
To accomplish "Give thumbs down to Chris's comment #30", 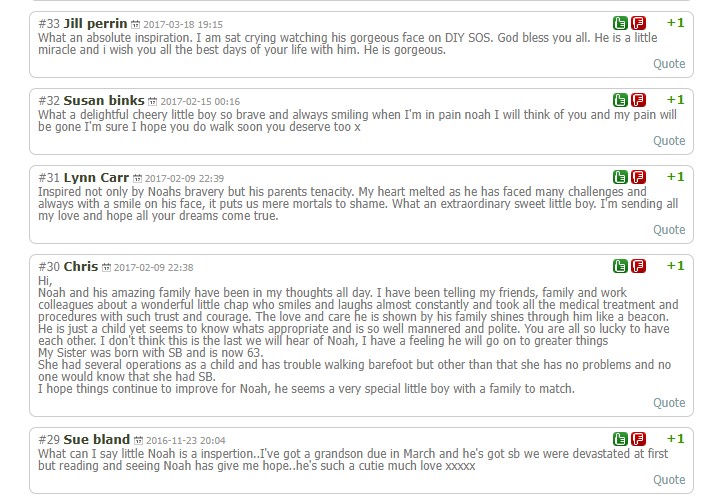I will pos(638,266).
